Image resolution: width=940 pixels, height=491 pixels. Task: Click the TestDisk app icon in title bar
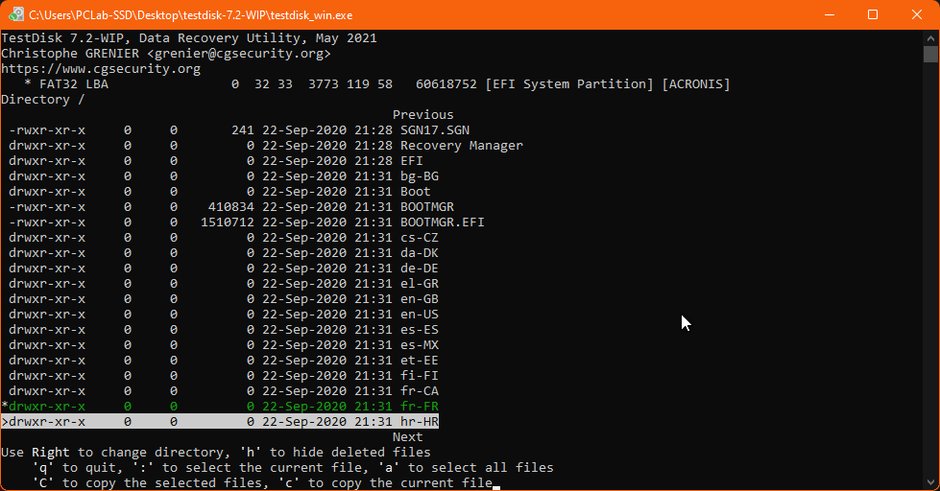16,14
